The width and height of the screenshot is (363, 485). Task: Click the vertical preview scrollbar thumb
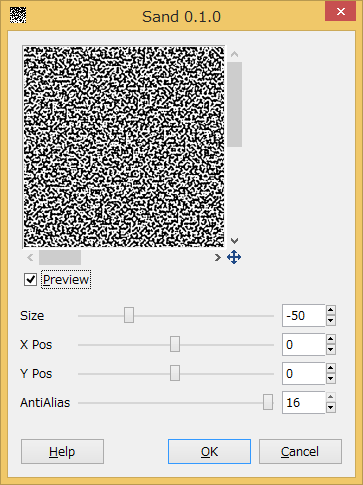point(235,104)
